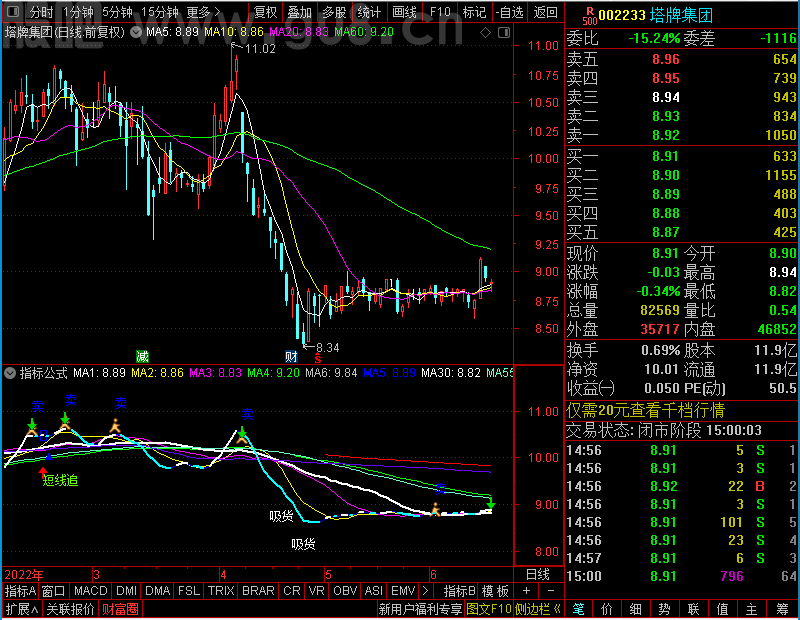Click the red S marker under the chart
Screen dimensions: 800x620
coord(317,359)
